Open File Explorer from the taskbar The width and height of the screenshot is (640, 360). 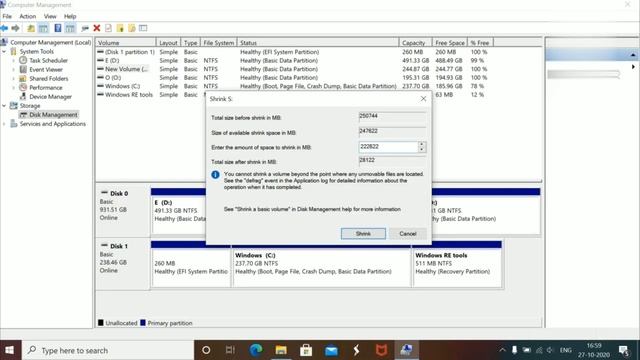(x=281, y=350)
